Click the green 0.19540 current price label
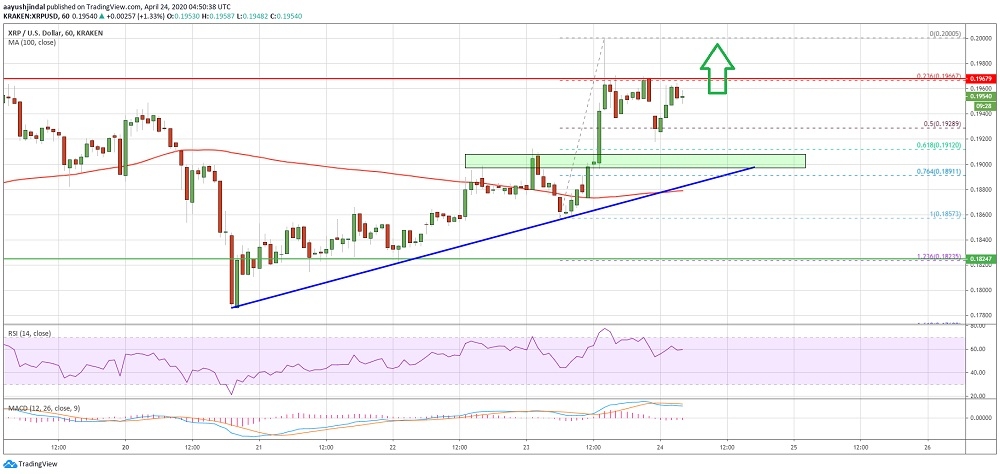Image resolution: width=1000 pixels, height=474 pixels. point(981,96)
